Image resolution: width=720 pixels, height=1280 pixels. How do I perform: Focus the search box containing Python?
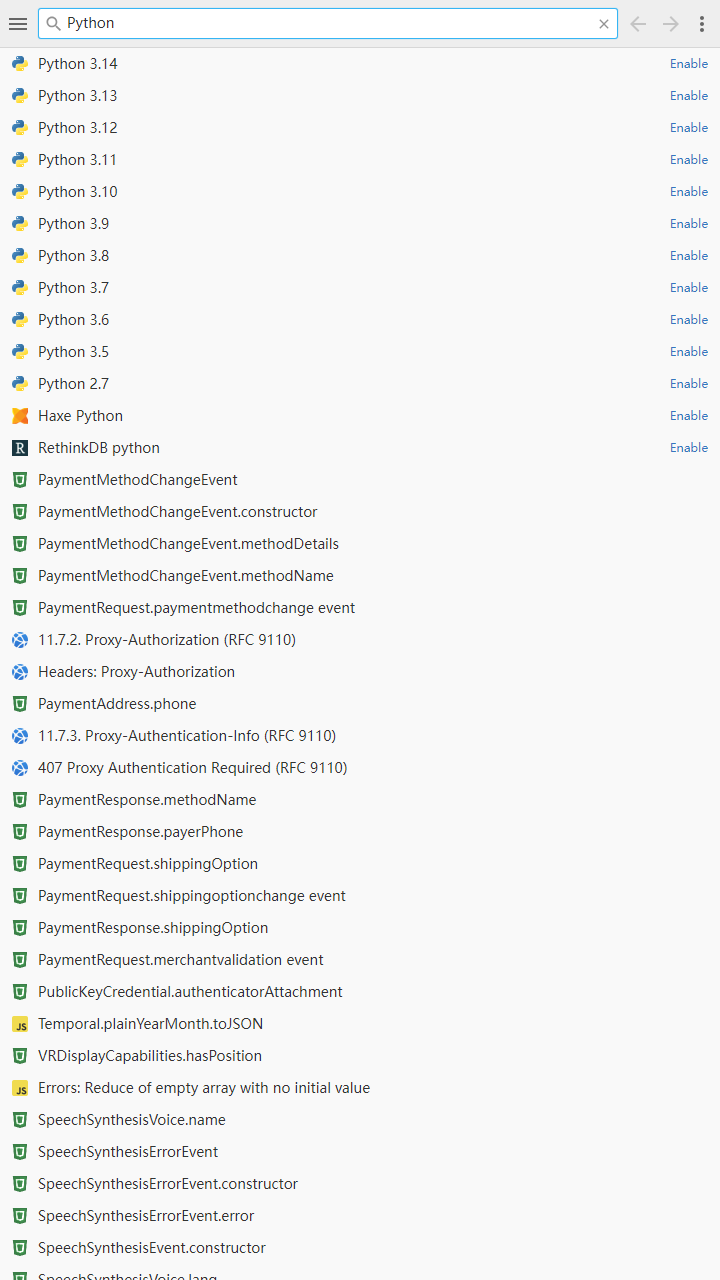point(328,24)
